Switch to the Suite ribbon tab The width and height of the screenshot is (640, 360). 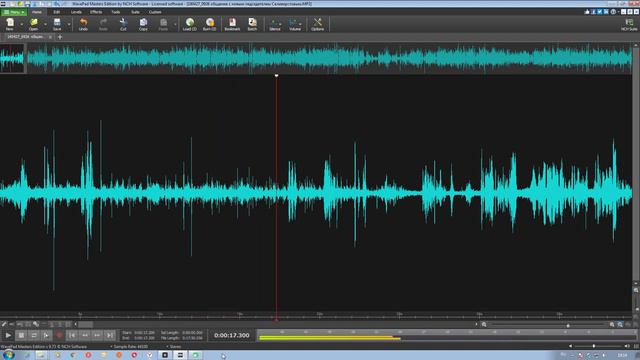tap(135, 12)
